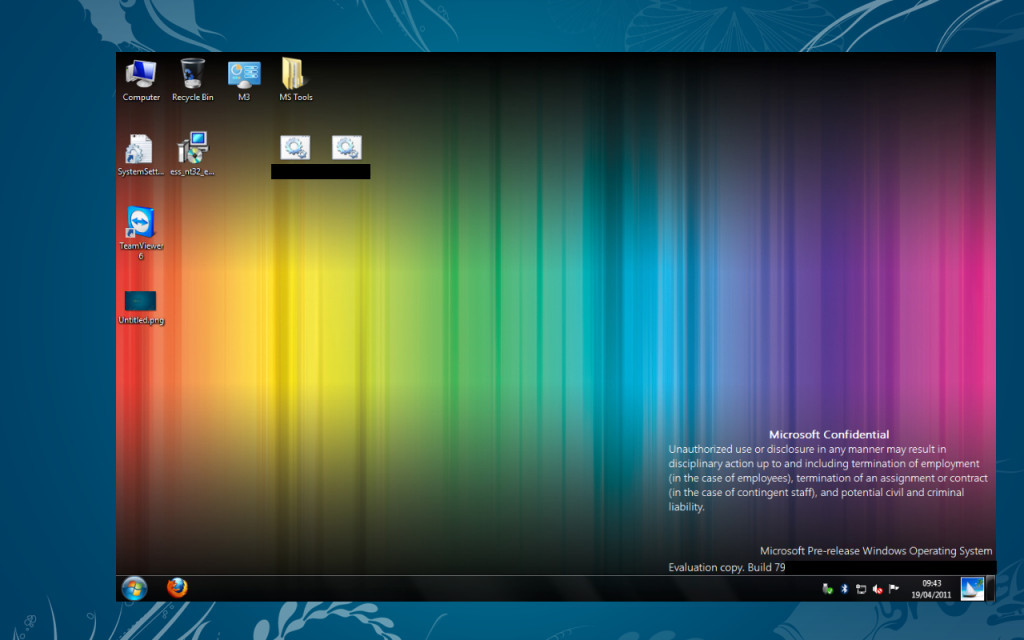Viewport: 1024px width, 640px height.
Task: Select the ess_nt32_e... installer icon
Action: coord(192,155)
